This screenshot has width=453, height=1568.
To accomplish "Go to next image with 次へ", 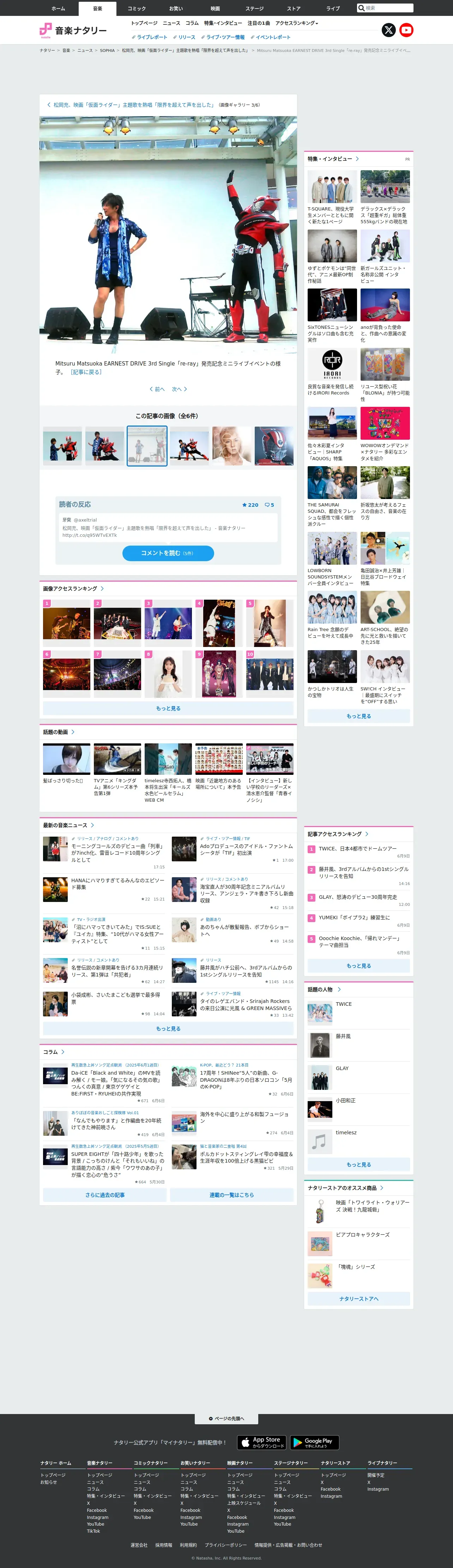I will point(179,389).
